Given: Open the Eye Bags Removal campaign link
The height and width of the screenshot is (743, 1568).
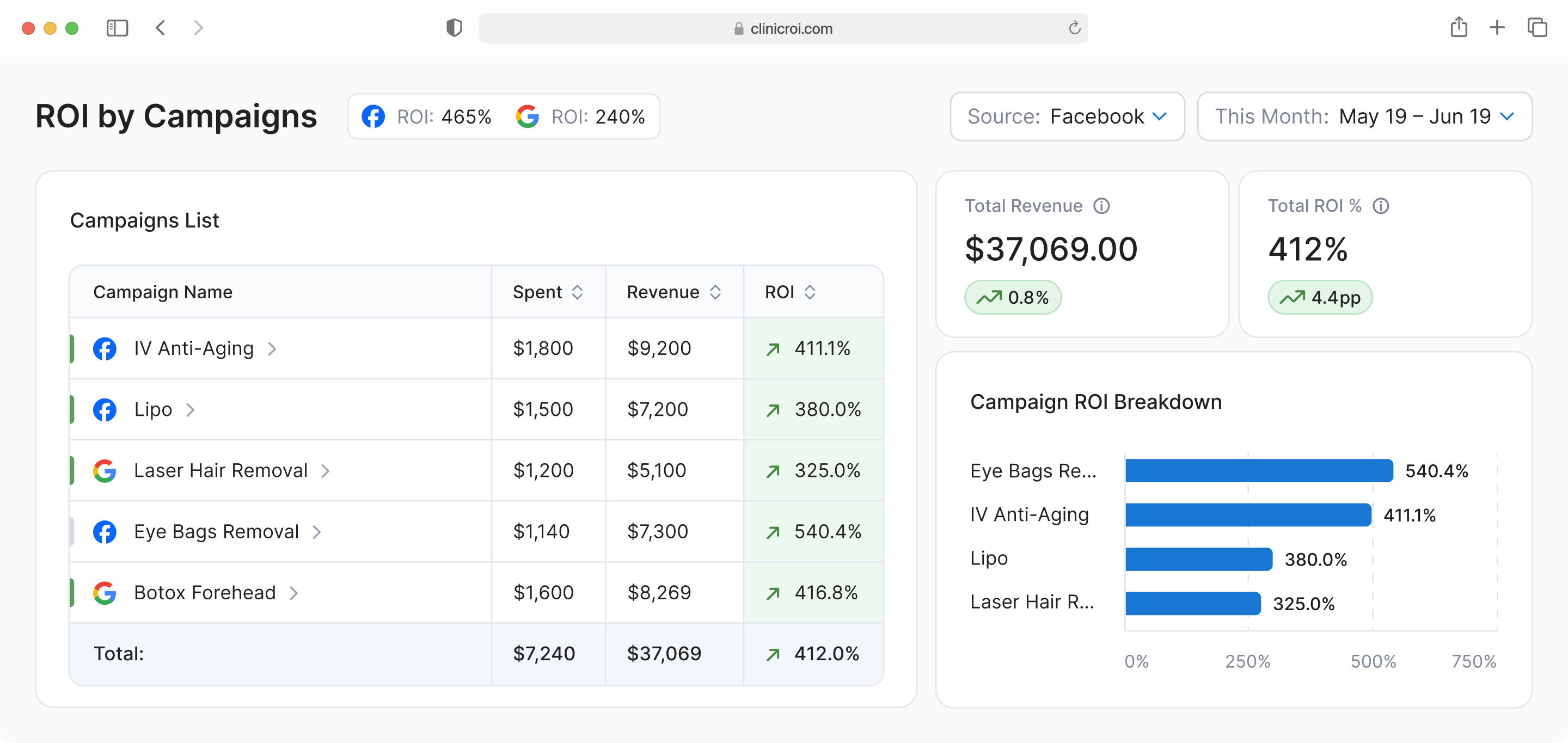Looking at the screenshot, I should tap(216, 532).
